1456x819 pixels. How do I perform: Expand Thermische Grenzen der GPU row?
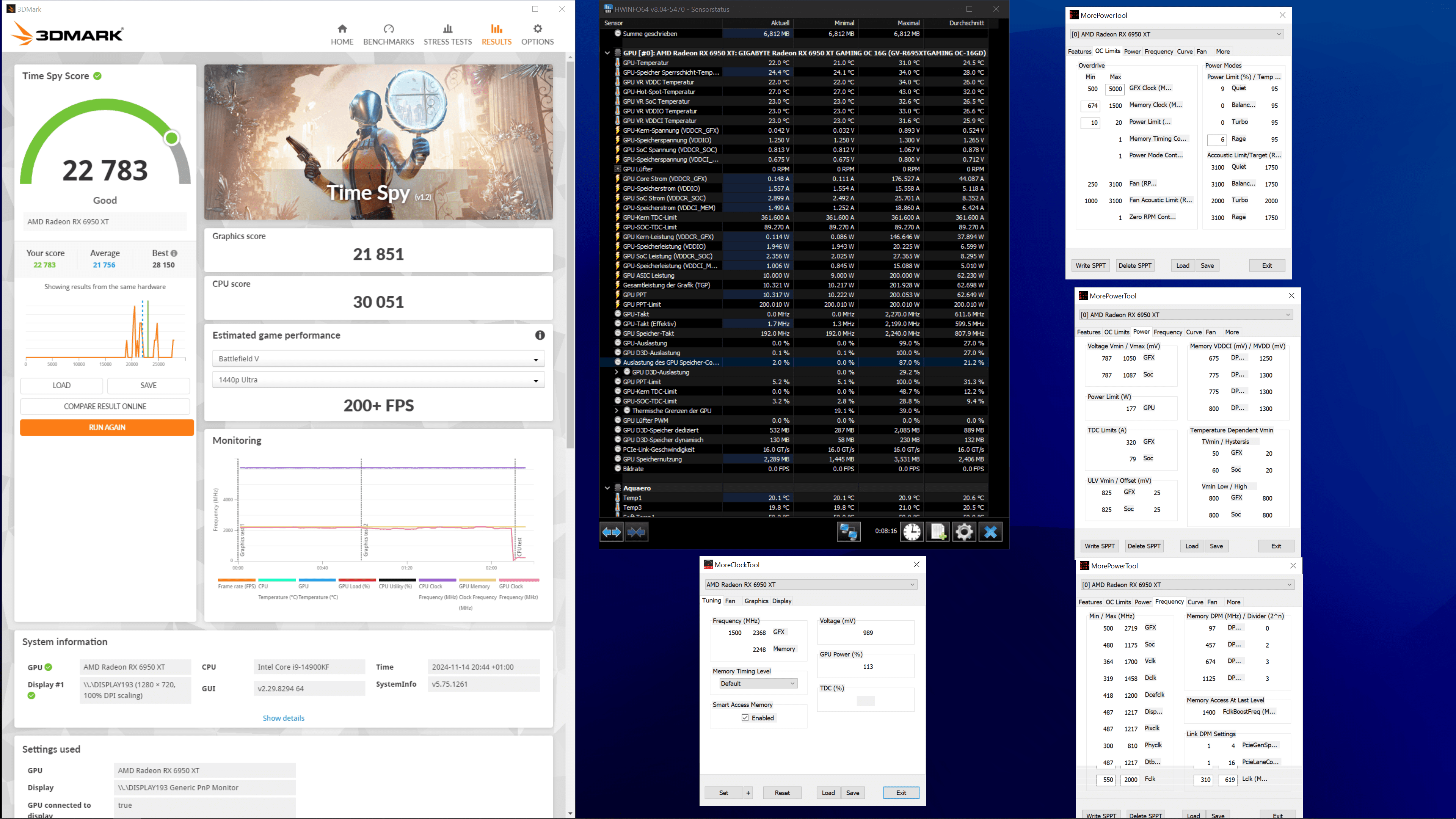617,411
